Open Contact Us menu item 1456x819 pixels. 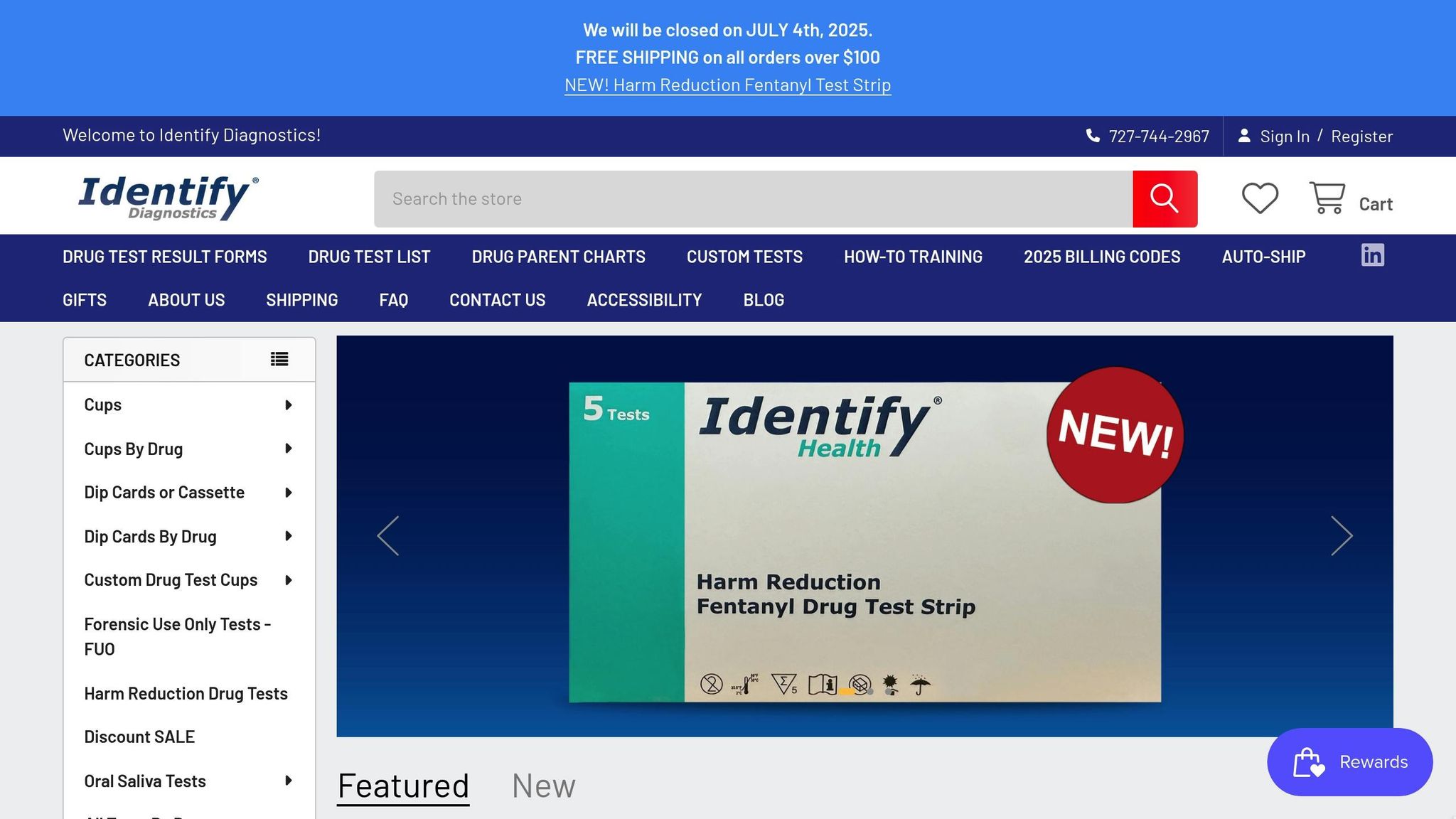(498, 300)
